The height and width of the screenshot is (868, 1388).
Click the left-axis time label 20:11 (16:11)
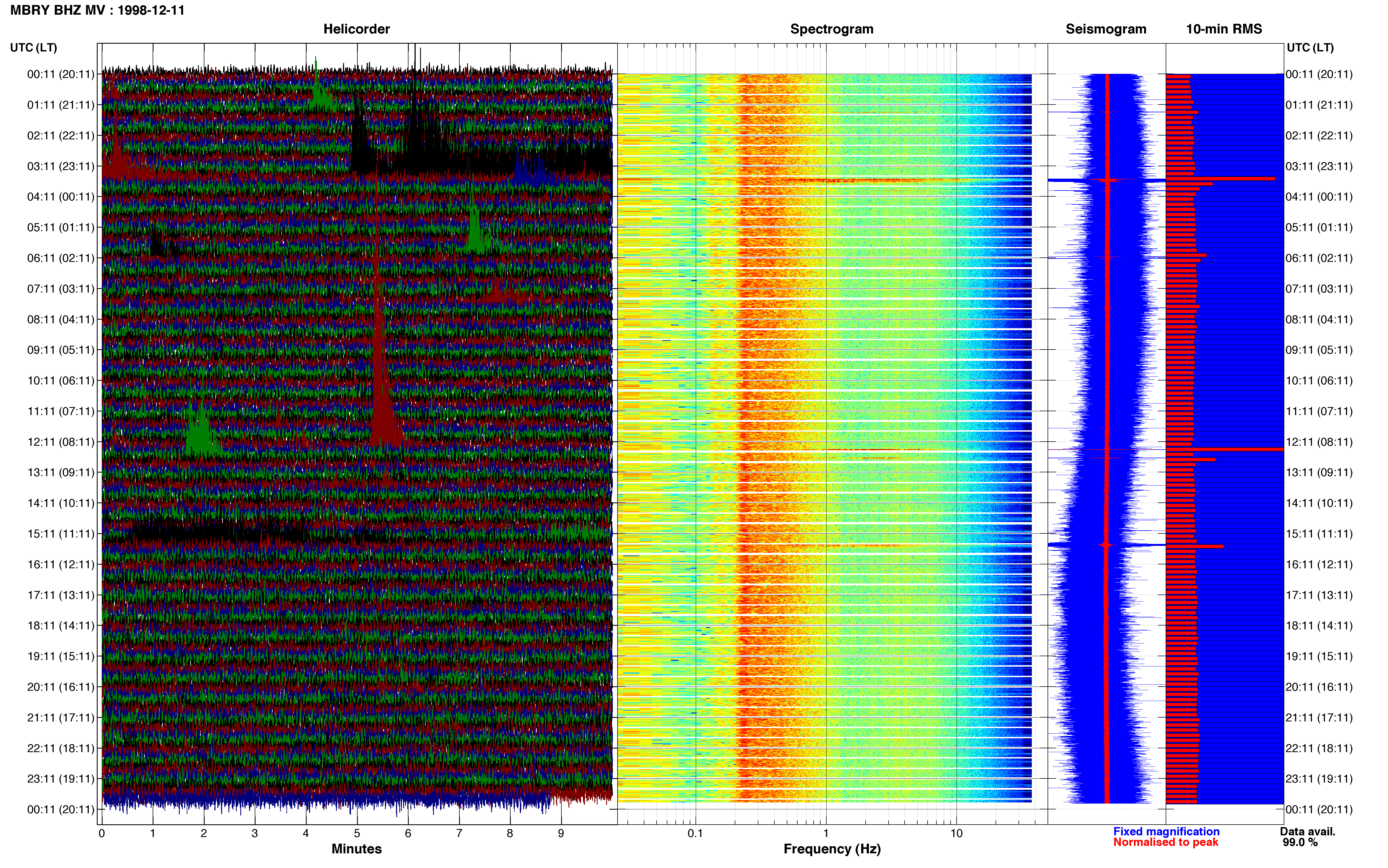60,687
